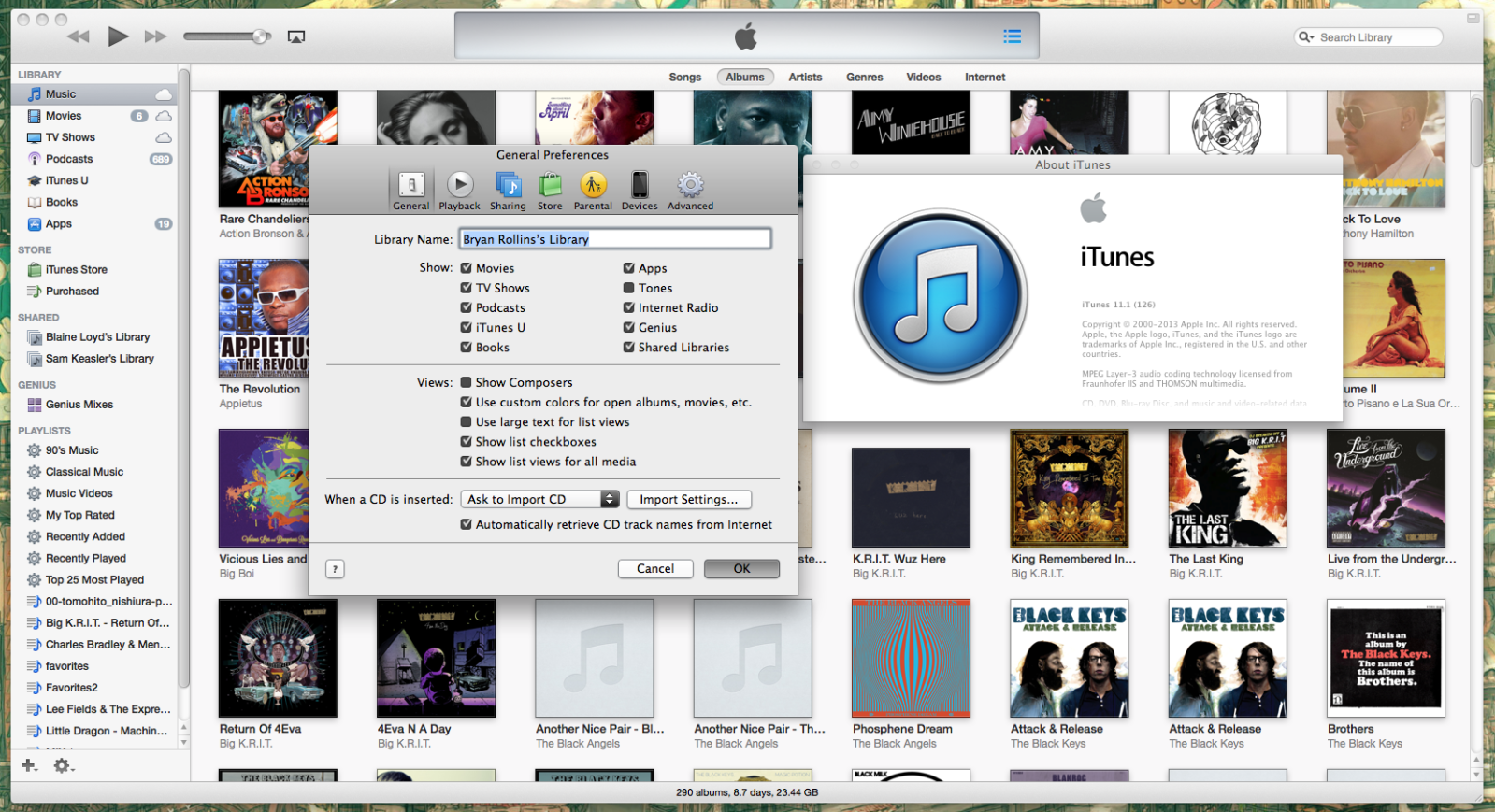Toggle the Podcasts checkbox
1495x812 pixels.
coord(466,307)
